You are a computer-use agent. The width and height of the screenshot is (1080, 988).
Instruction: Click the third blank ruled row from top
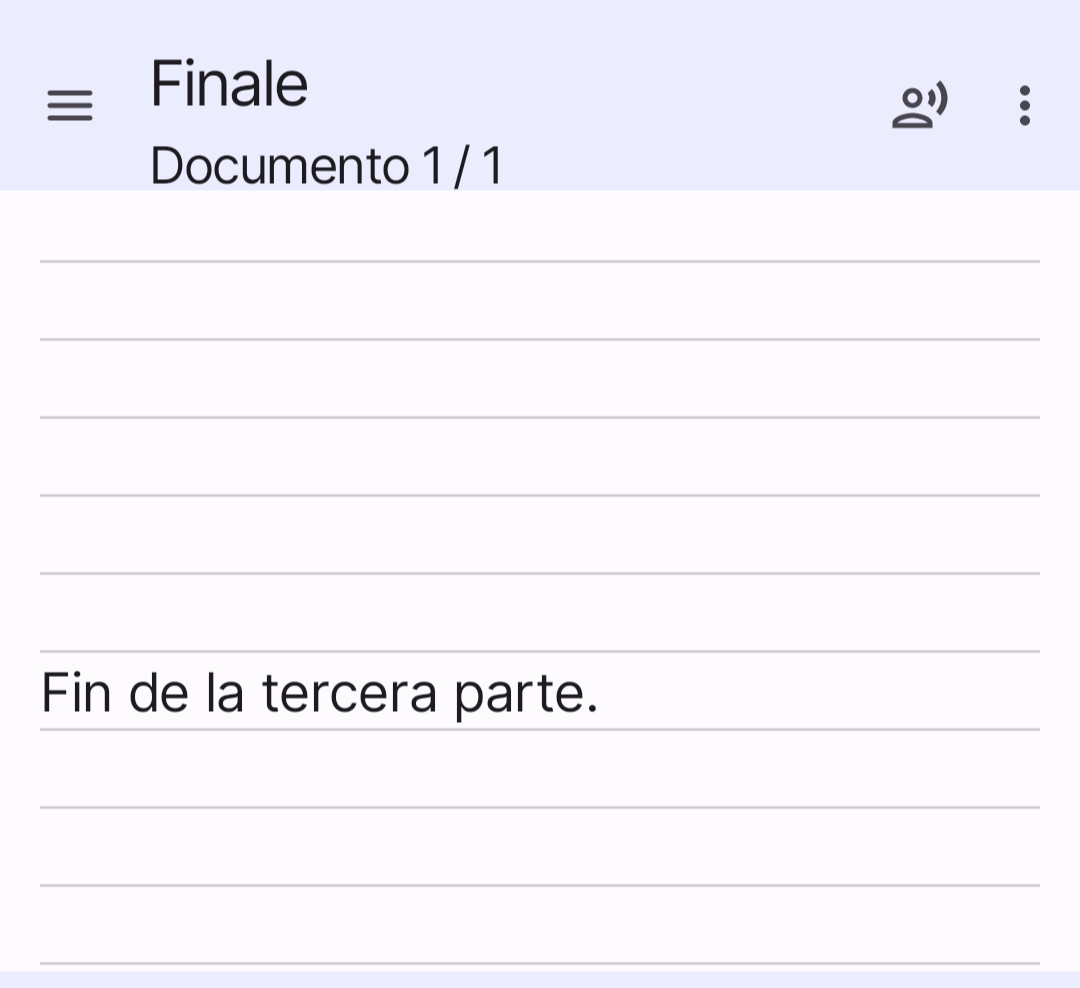click(x=540, y=379)
